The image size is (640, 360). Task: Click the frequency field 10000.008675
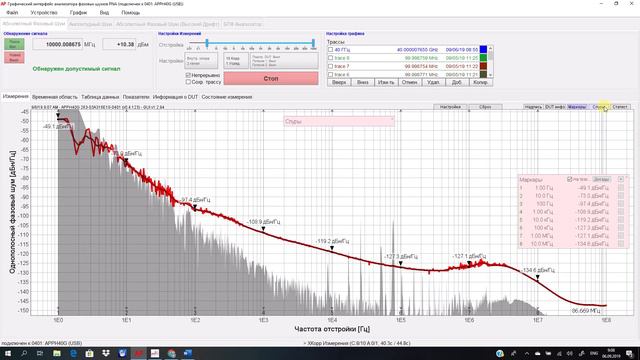[x=57, y=44]
